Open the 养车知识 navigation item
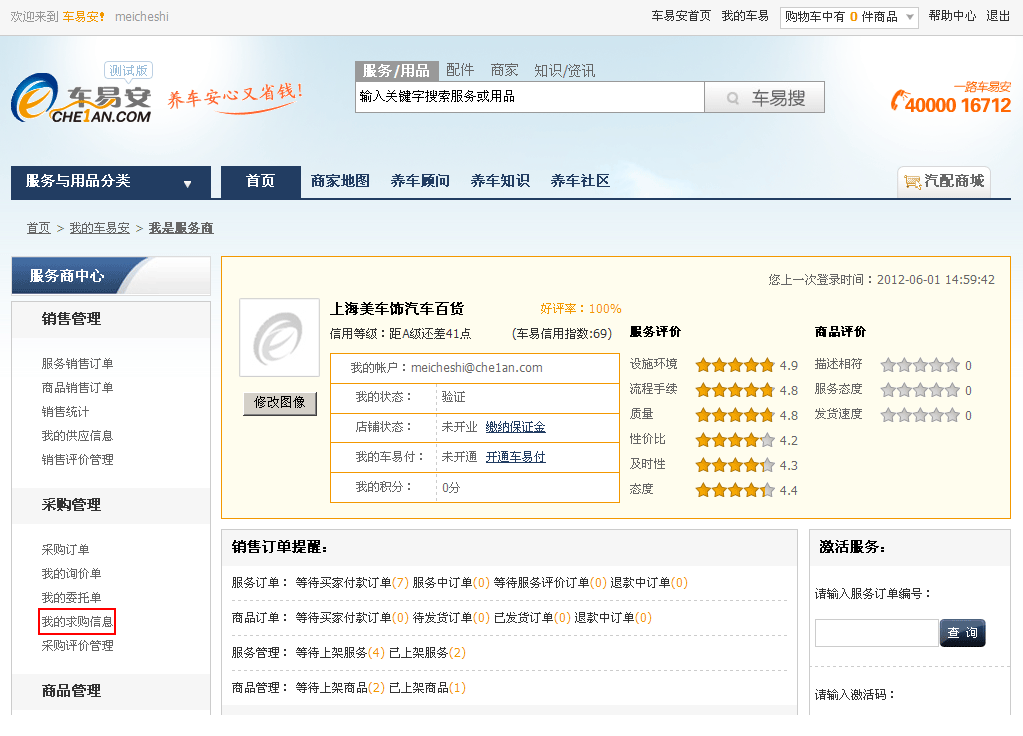 [x=500, y=181]
